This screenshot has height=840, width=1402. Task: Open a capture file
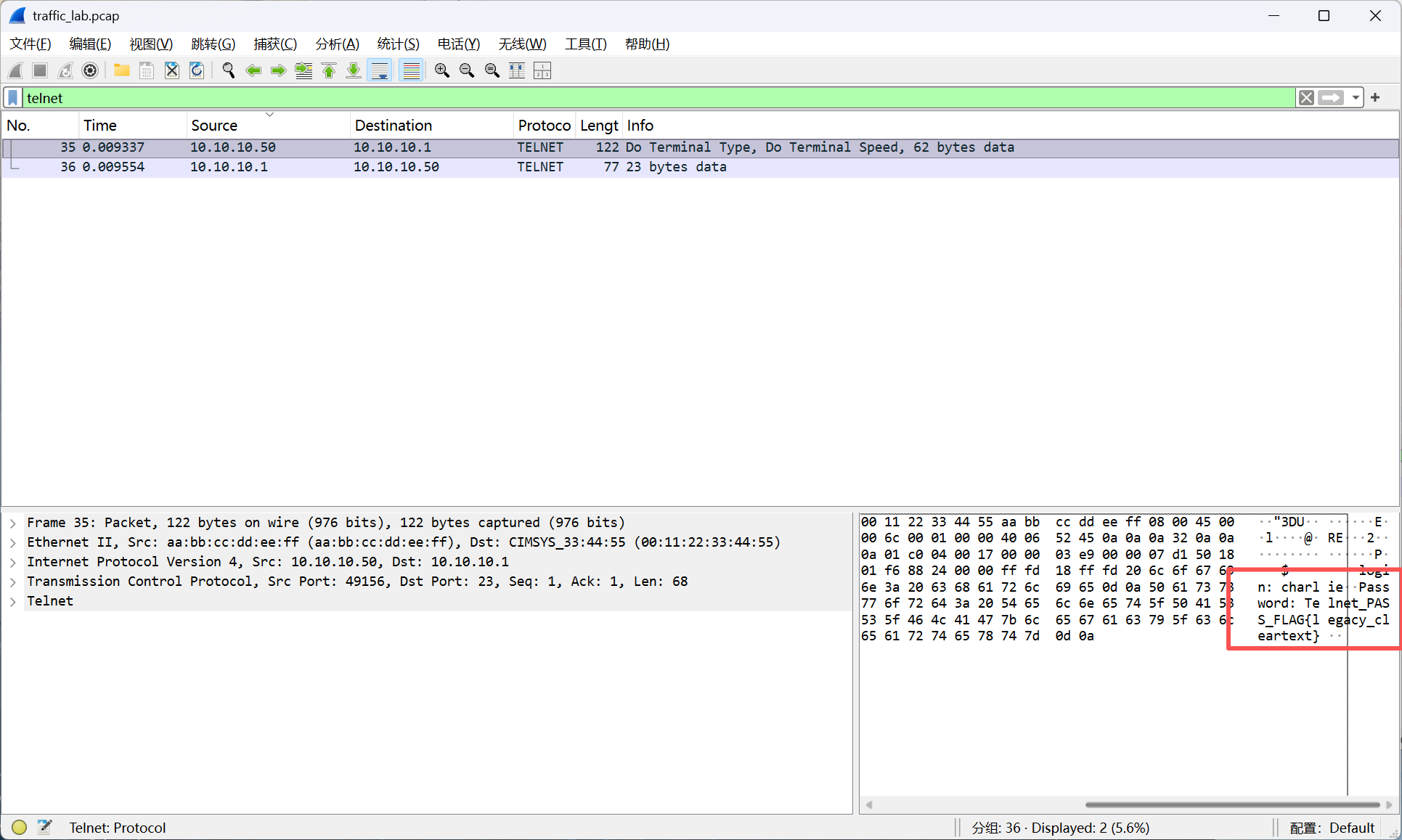[x=121, y=70]
